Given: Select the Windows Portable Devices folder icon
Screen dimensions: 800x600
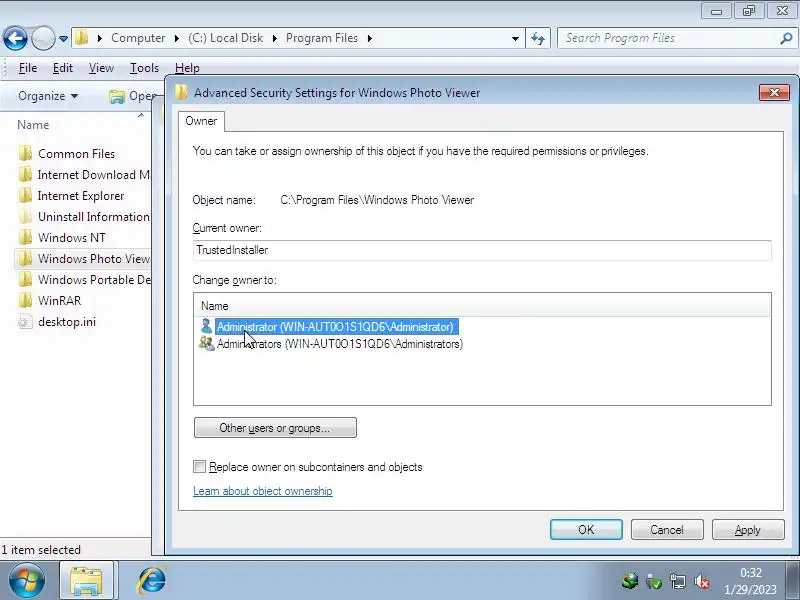Looking at the screenshot, I should click(26, 279).
